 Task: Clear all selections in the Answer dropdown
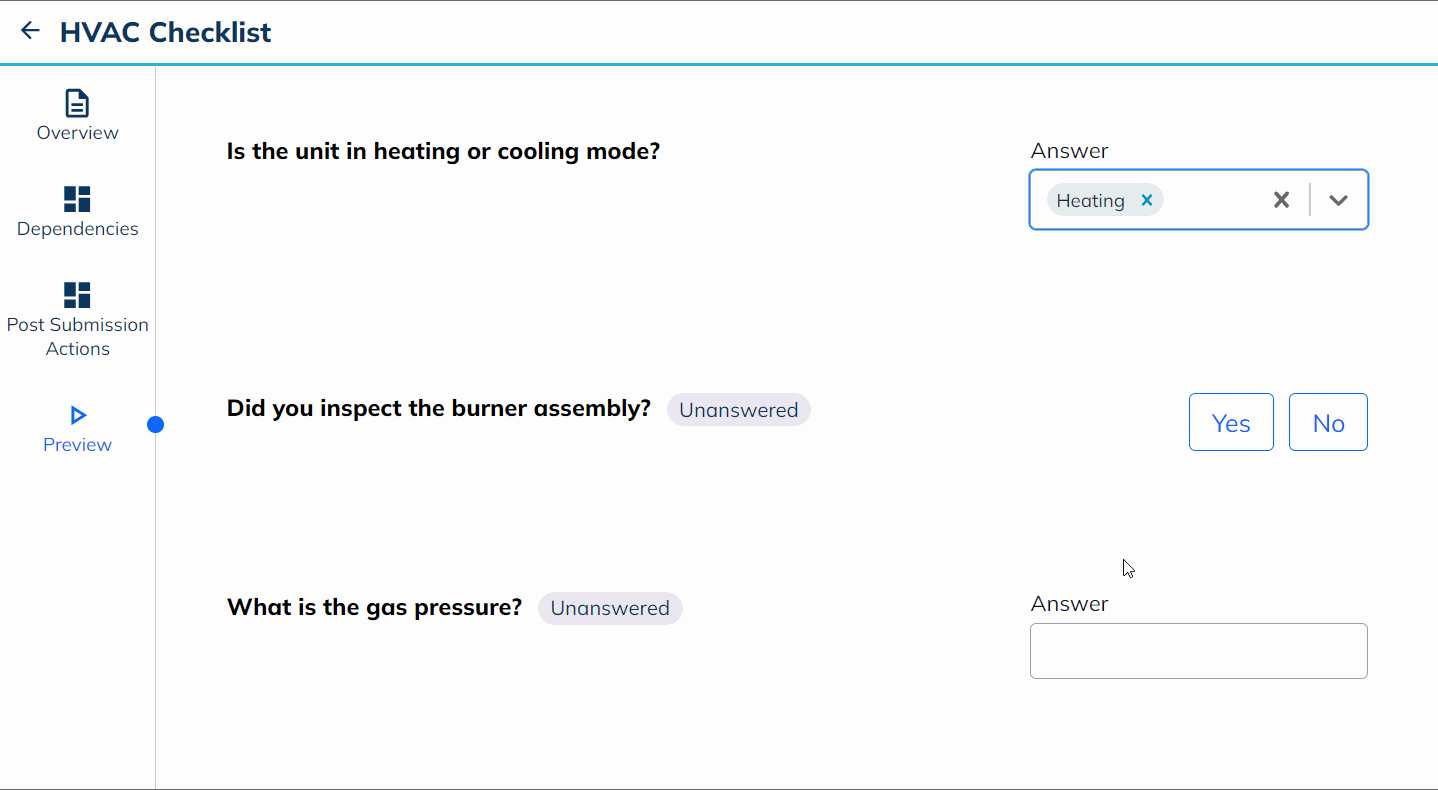[x=1281, y=200]
